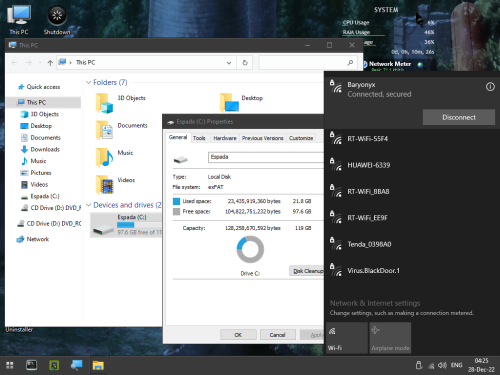Select Downloads in the navigation pane
This screenshot has width=500, height=375.
click(45, 149)
